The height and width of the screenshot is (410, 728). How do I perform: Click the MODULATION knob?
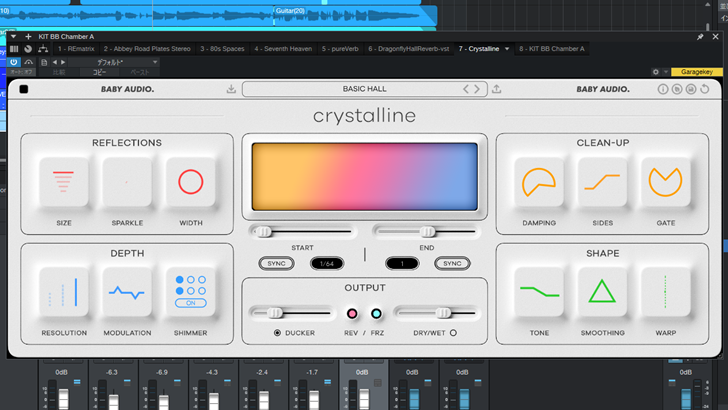tap(127, 292)
